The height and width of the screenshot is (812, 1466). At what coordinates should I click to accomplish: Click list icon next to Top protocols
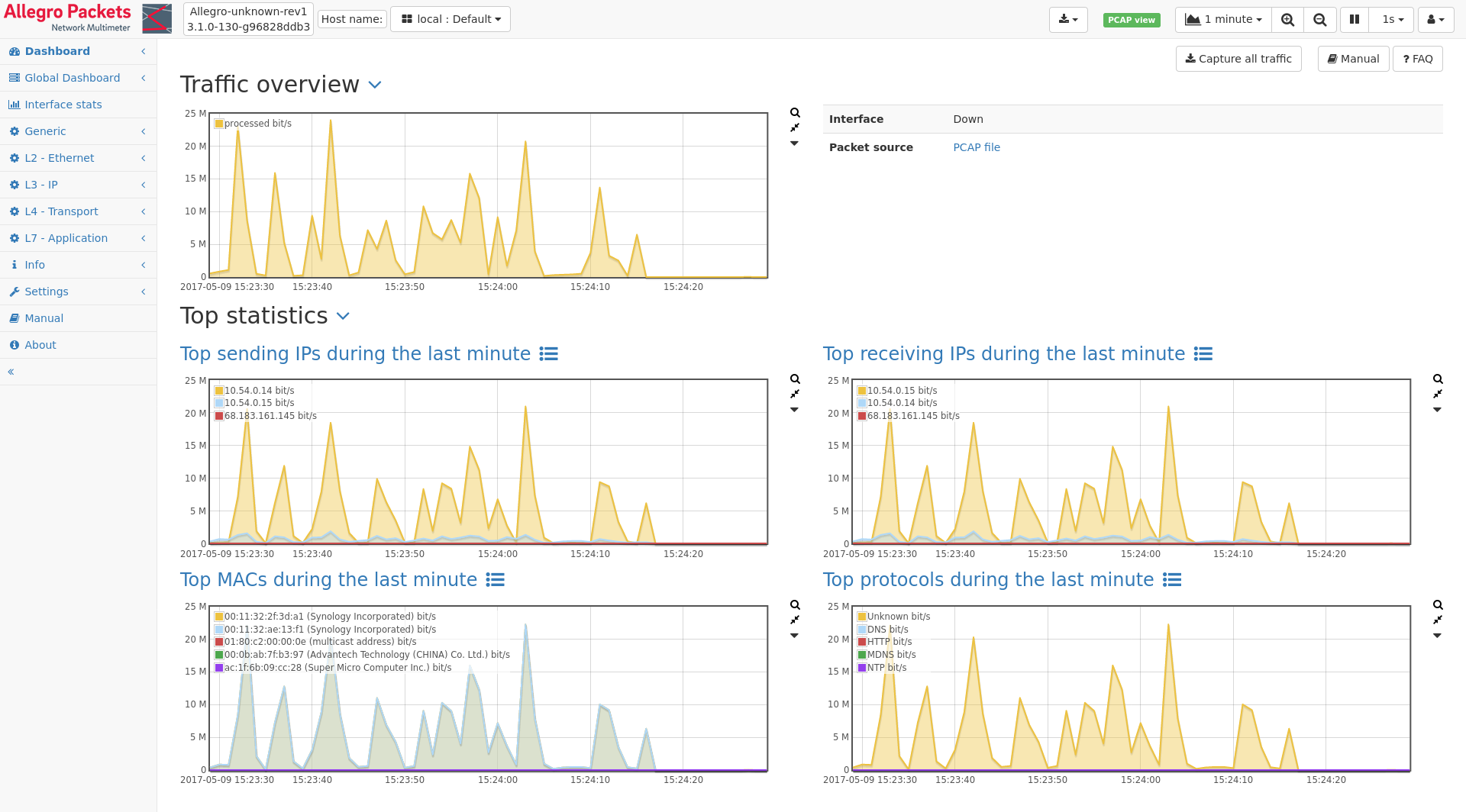click(1172, 580)
